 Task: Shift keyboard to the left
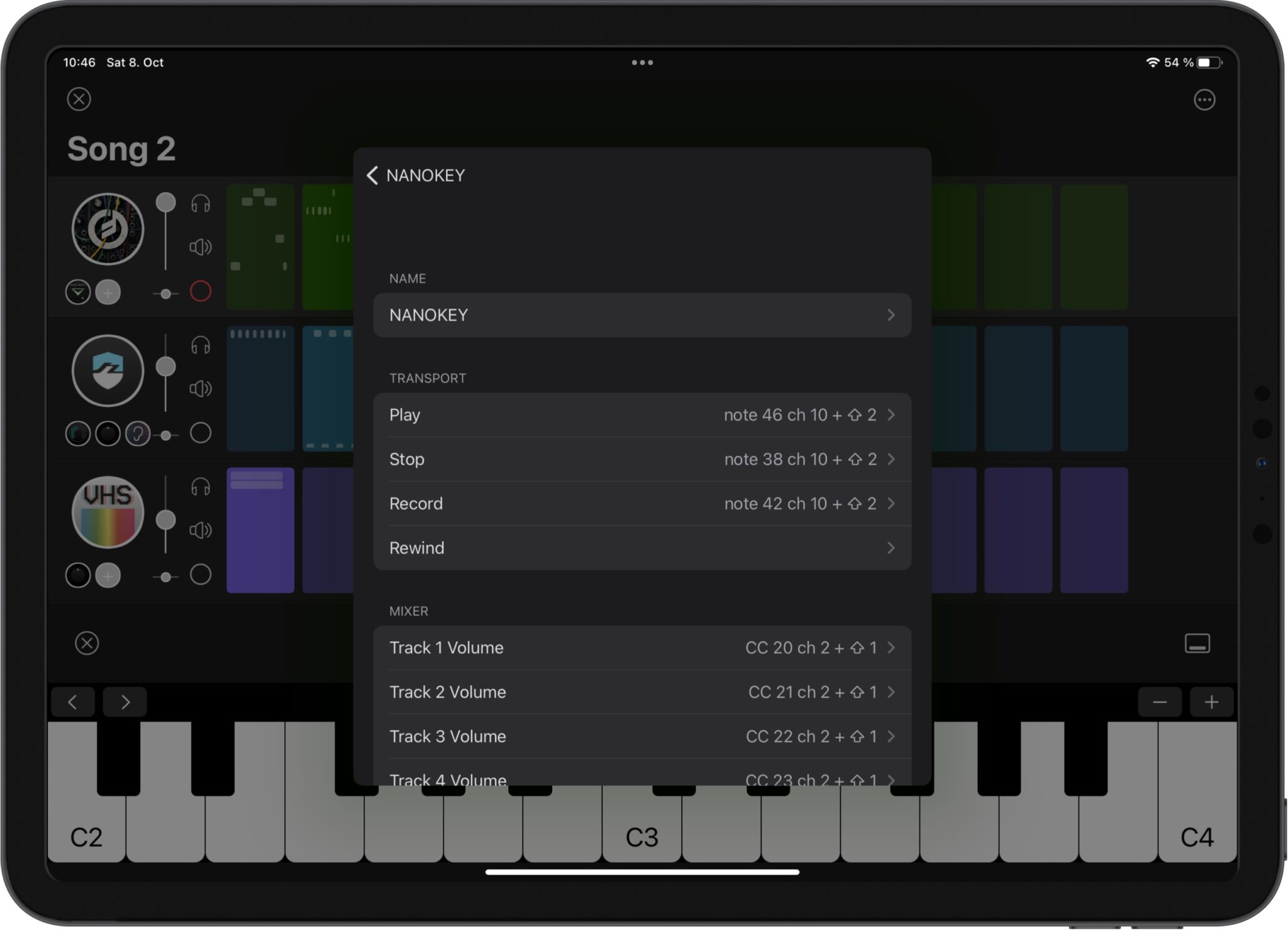[x=73, y=702]
